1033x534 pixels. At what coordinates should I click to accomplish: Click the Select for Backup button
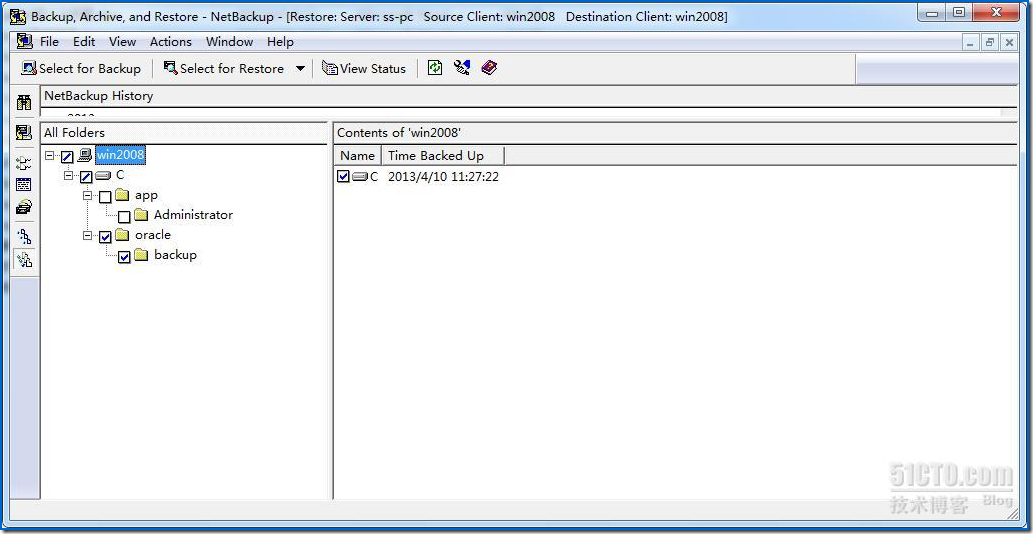pos(81,68)
